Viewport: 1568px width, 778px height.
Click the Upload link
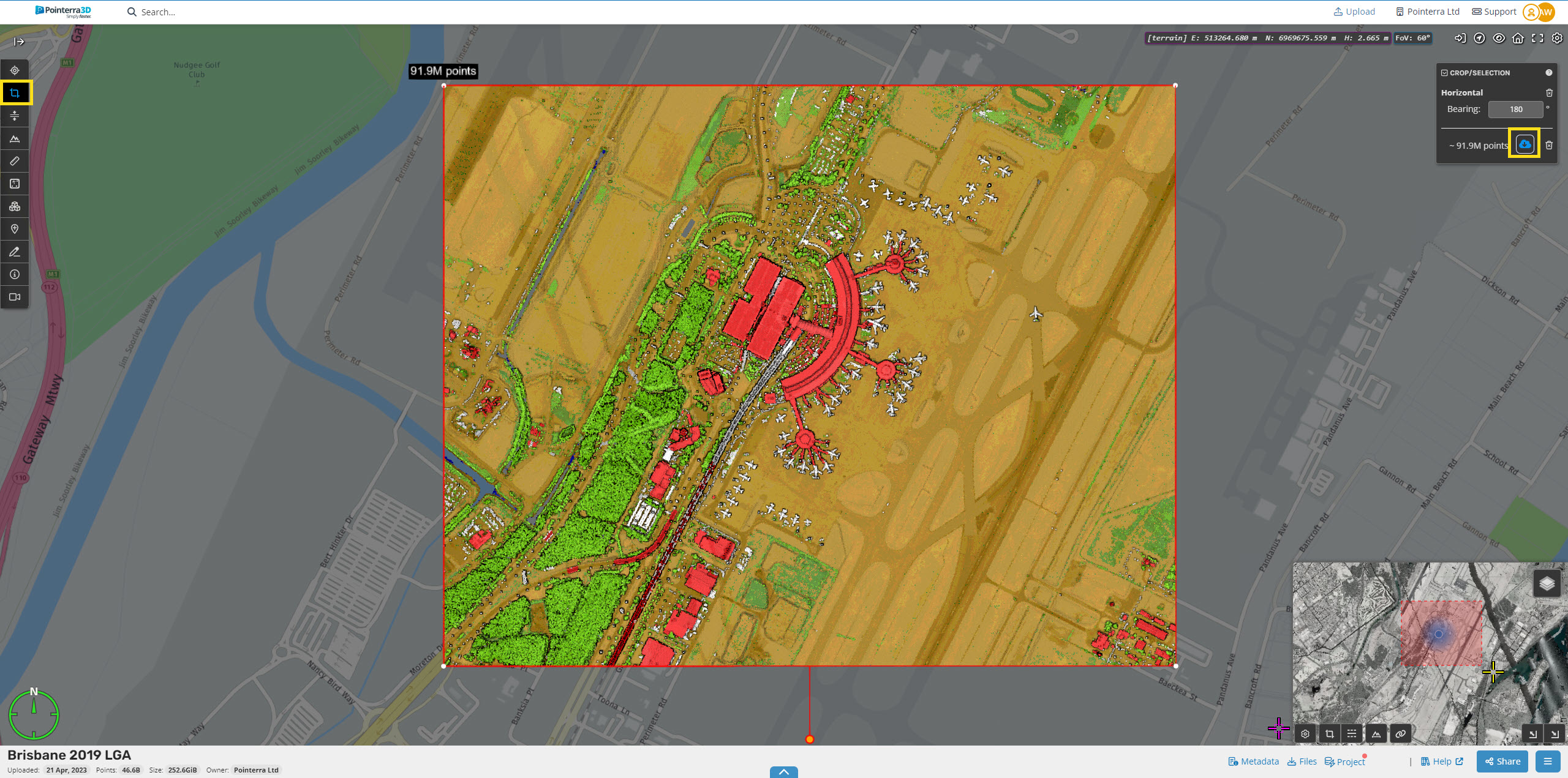point(1354,12)
